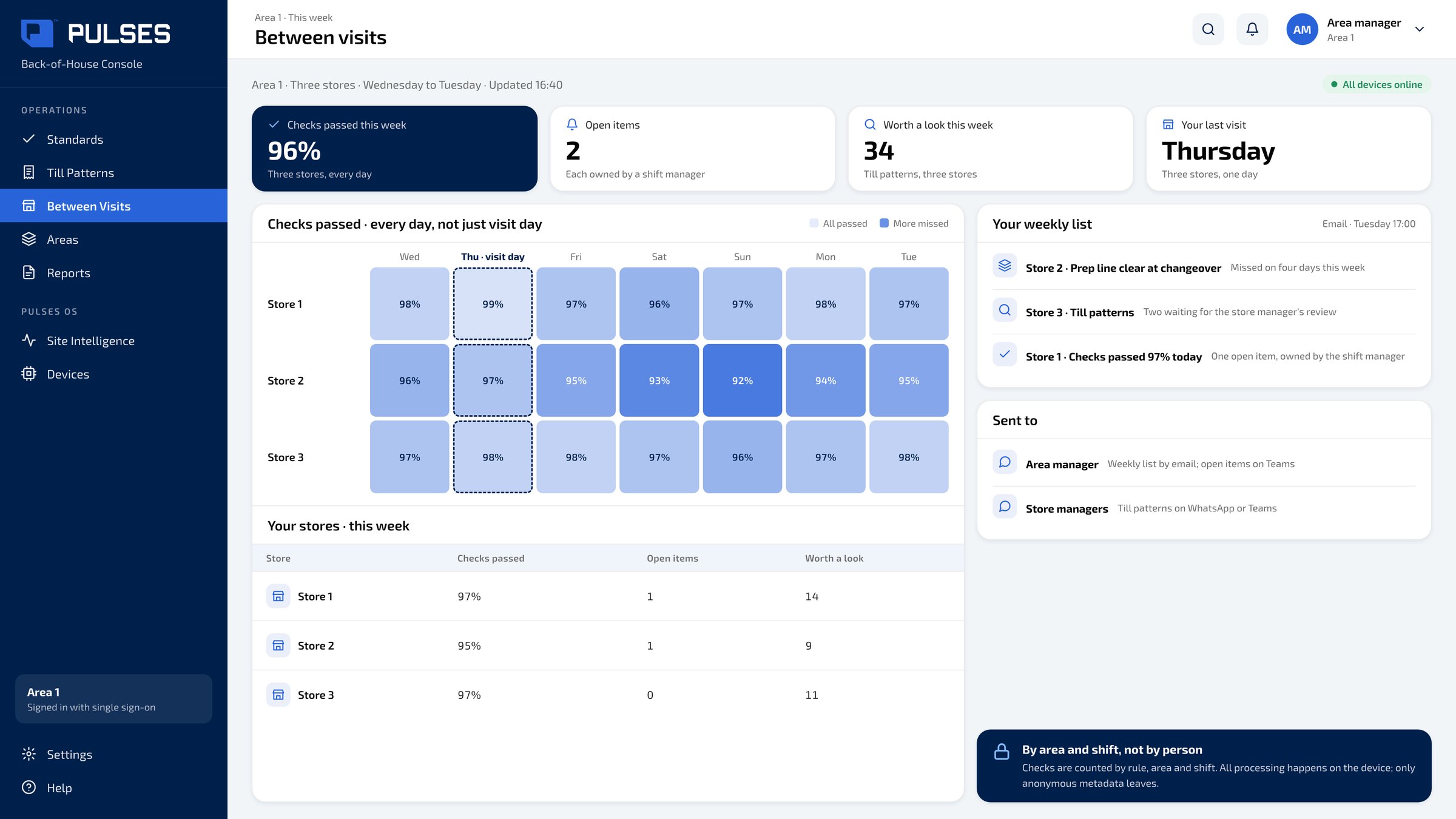Click Store 3 icon in stores table
Screen dimensions: 1456x819
tap(278, 695)
